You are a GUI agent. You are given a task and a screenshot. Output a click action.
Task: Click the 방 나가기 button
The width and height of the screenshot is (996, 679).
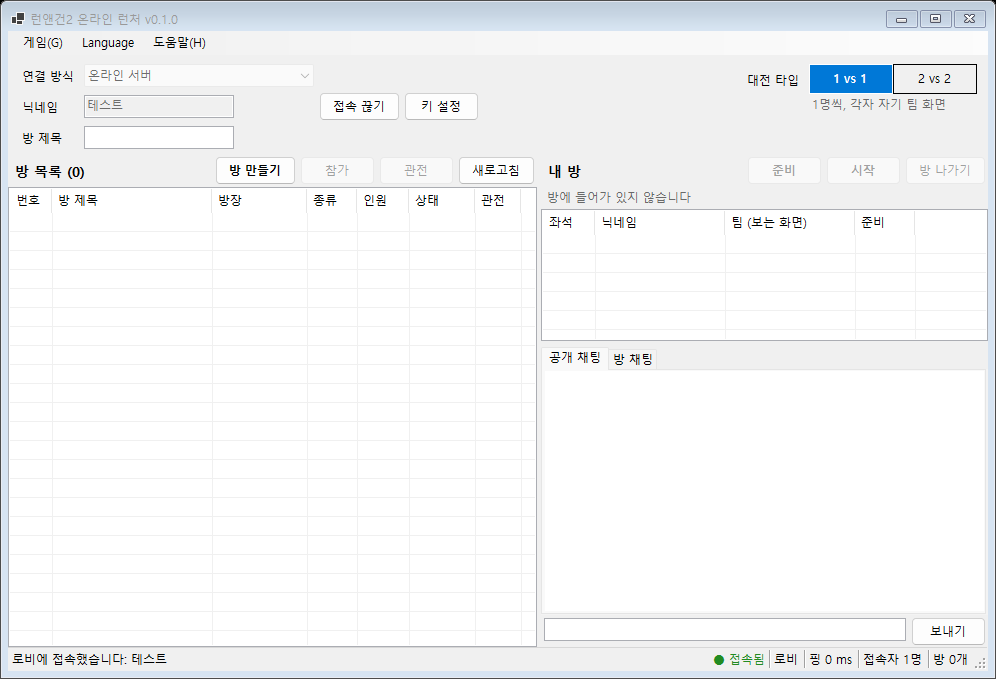click(x=945, y=170)
